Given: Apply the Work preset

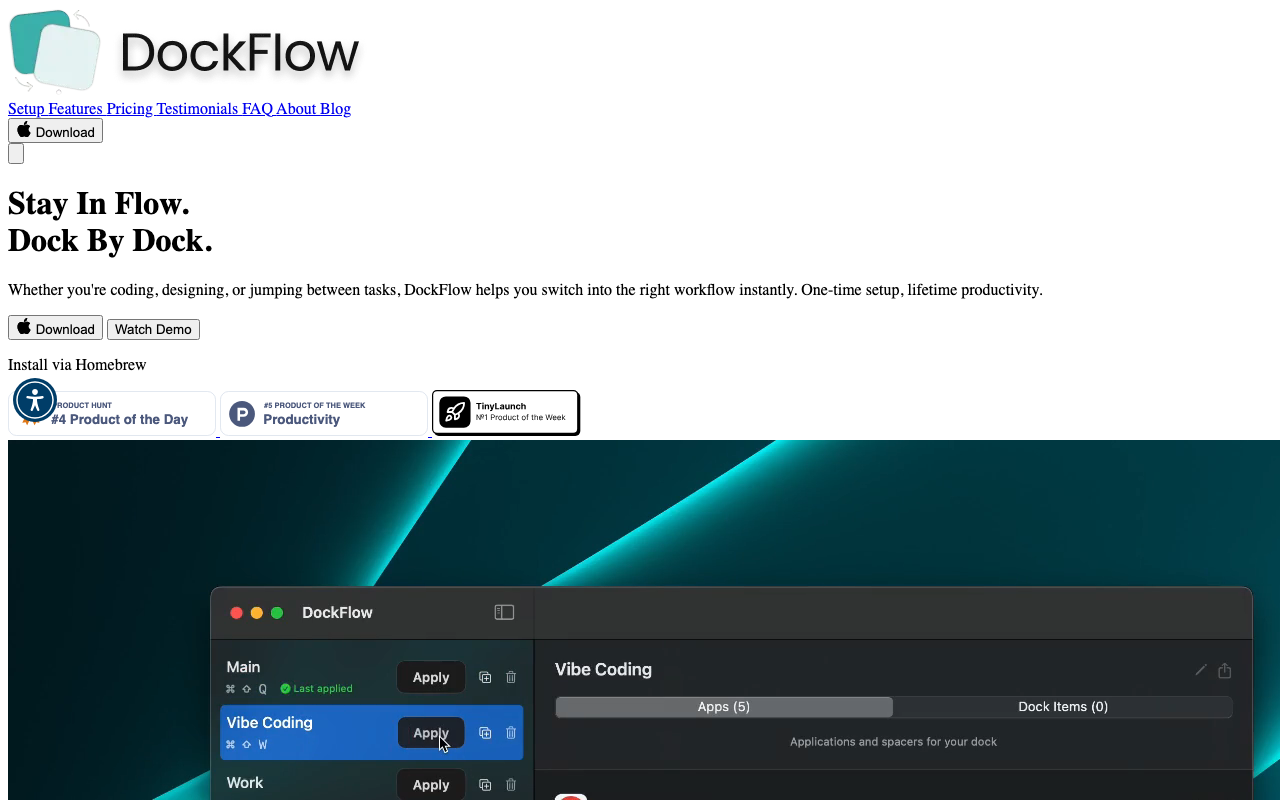Looking at the screenshot, I should [431, 785].
